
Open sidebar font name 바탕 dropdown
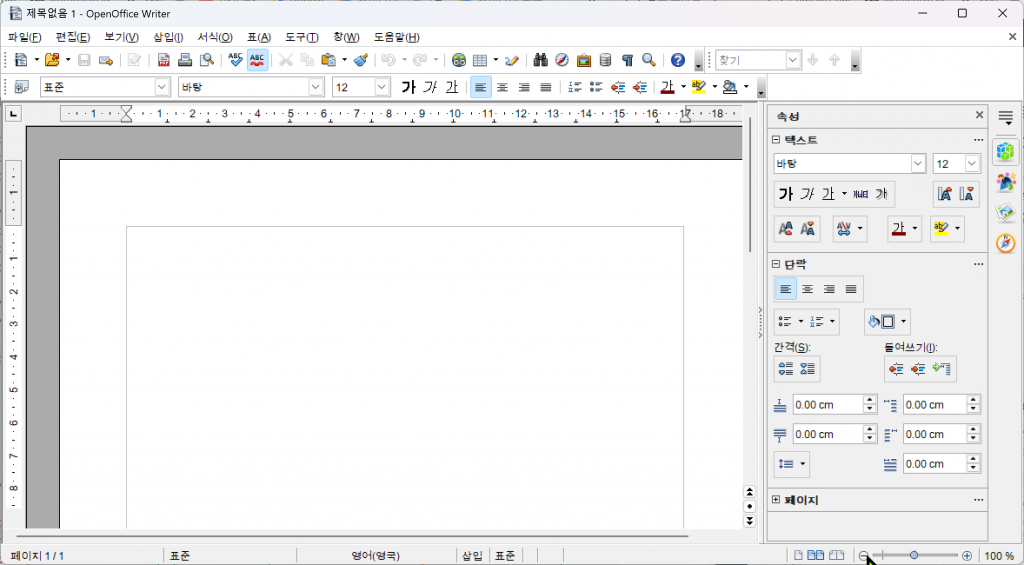pos(918,164)
